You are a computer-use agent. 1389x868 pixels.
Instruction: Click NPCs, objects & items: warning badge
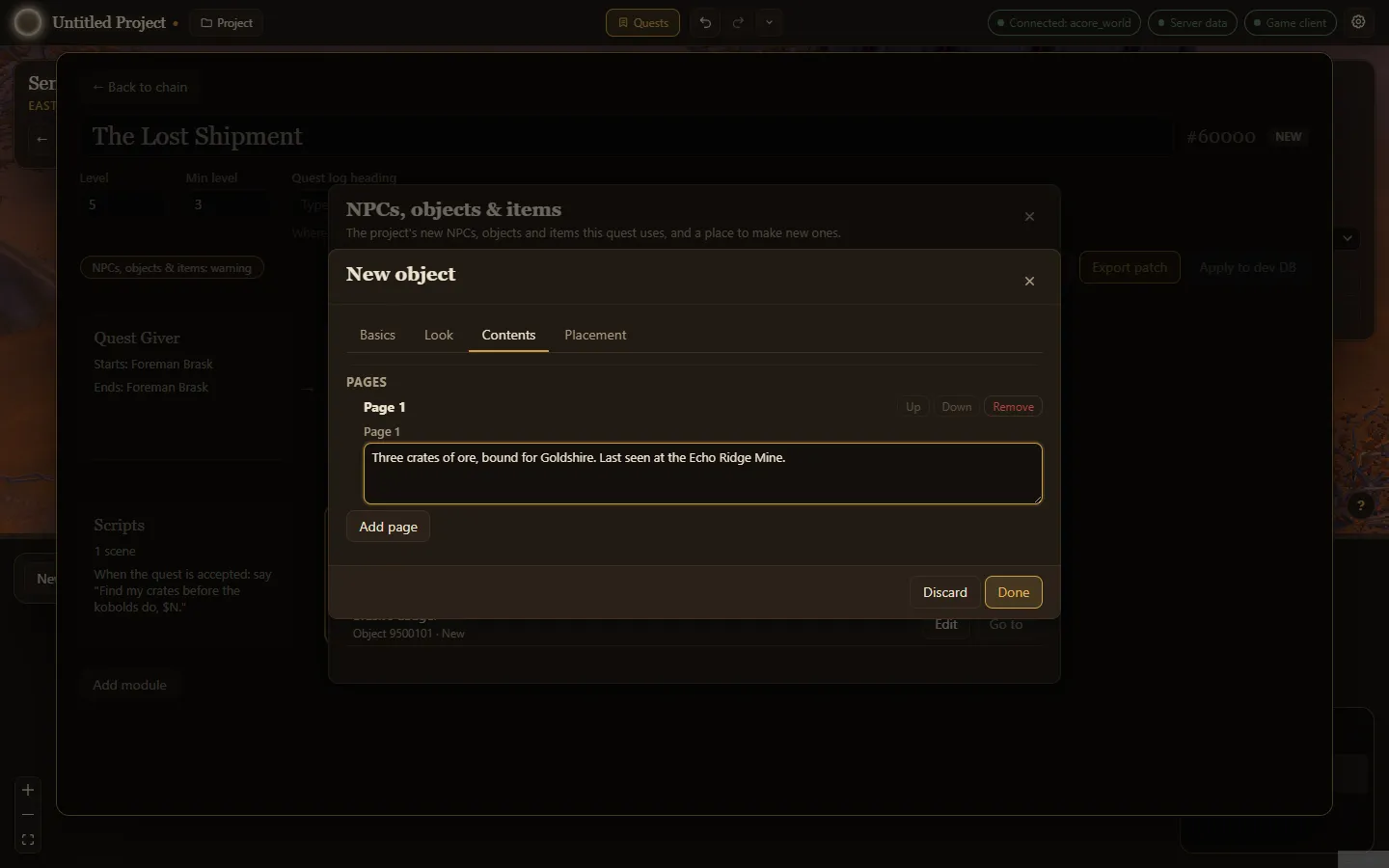tap(172, 267)
